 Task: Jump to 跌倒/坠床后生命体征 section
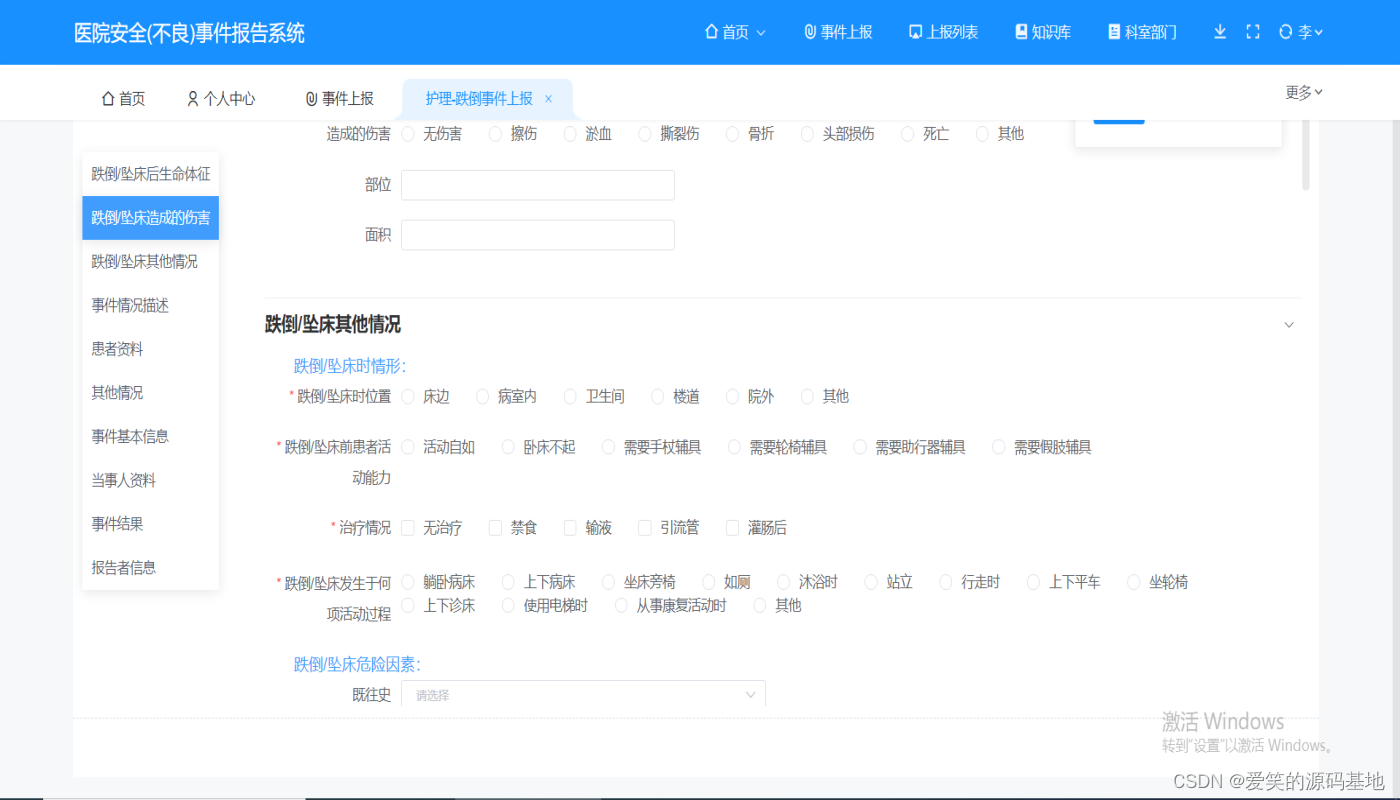151,174
